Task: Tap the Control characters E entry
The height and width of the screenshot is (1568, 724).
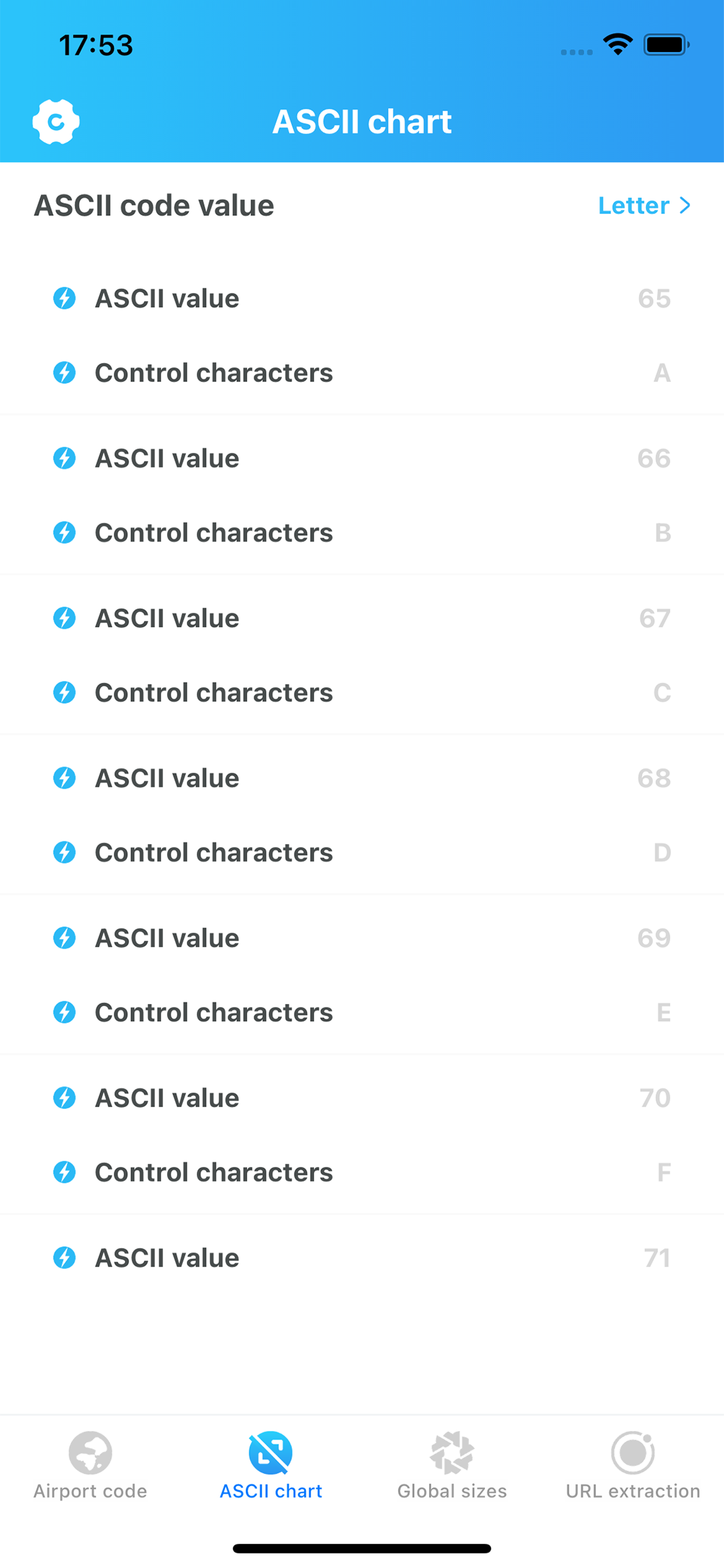Action: click(362, 1012)
